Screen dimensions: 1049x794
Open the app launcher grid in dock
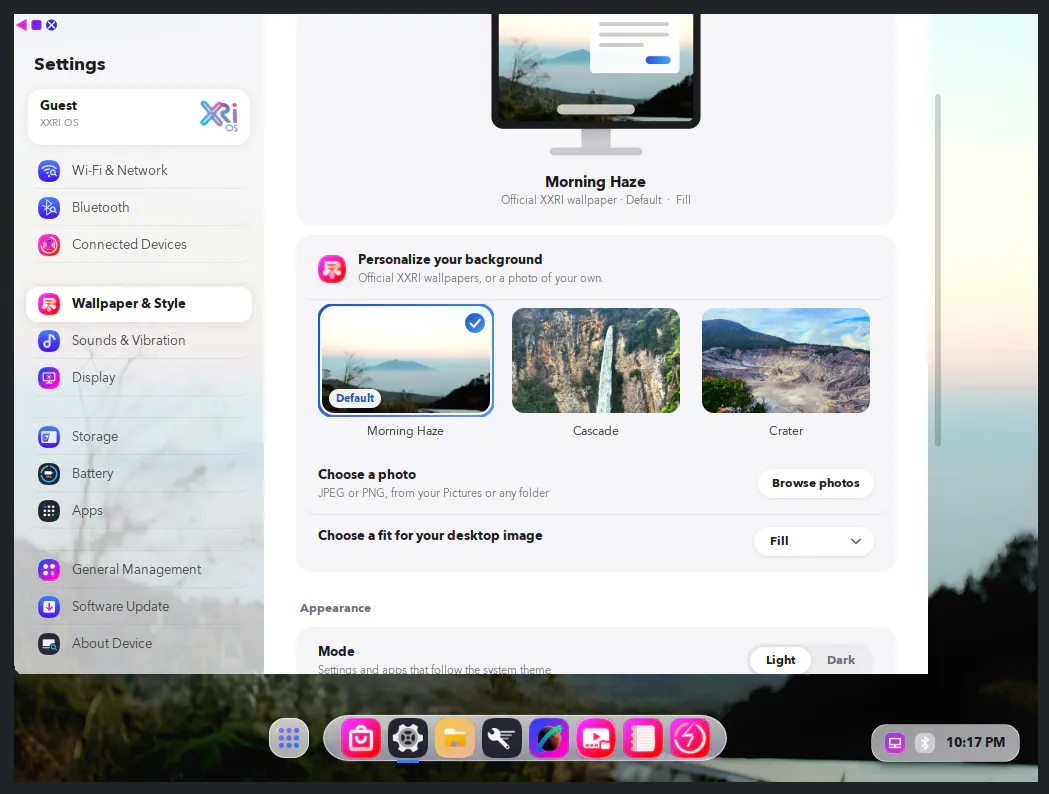[289, 738]
